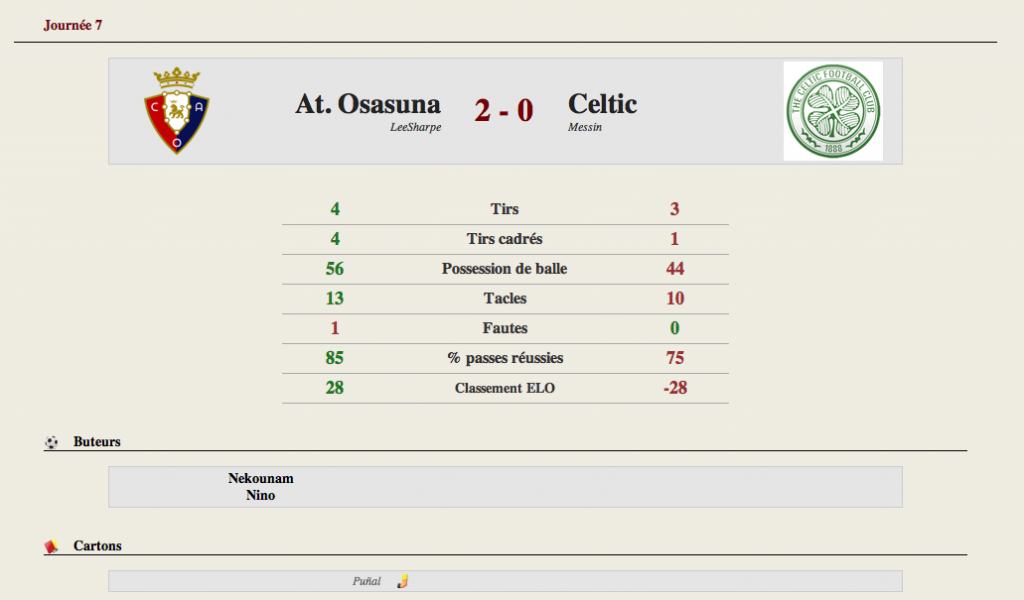Click the Celtic Football Club logo
Screen dimensions: 1024x600
click(833, 111)
